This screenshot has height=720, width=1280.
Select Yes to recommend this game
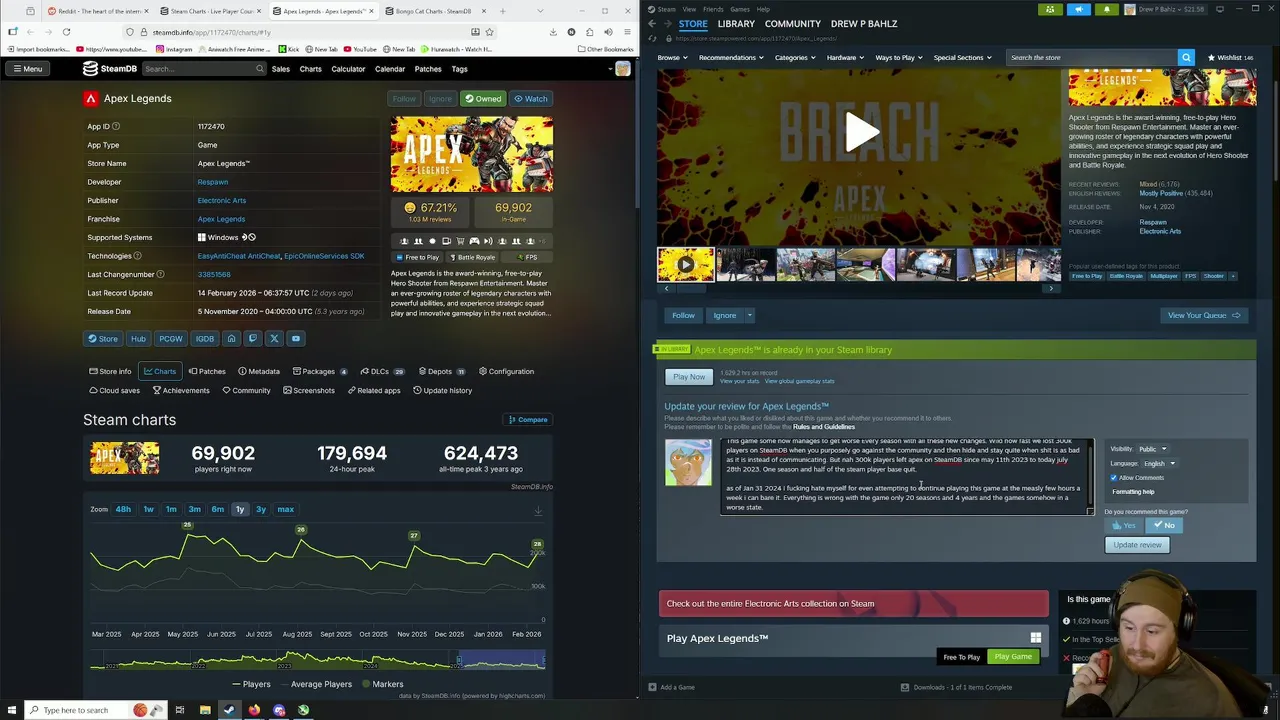coord(1125,525)
